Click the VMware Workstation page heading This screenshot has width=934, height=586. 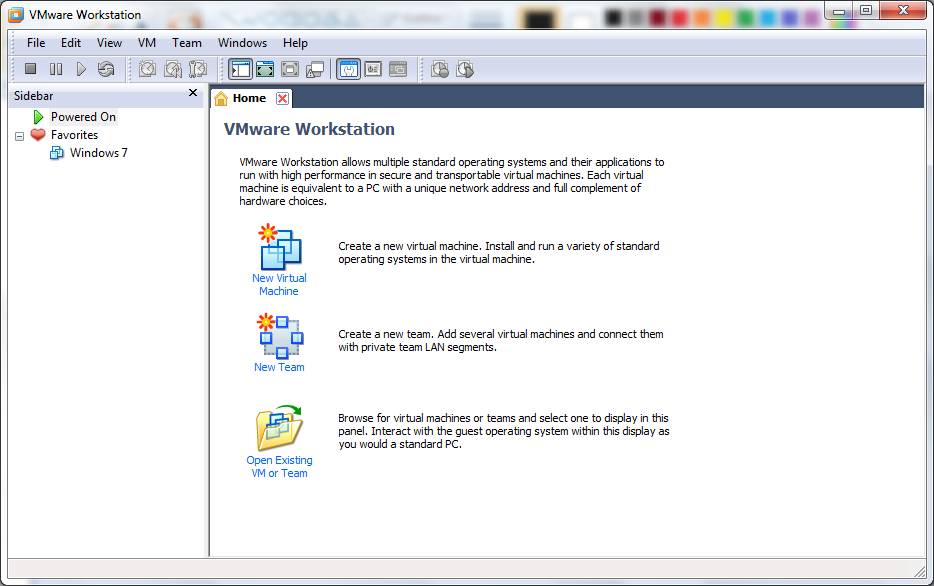pyautogui.click(x=309, y=129)
